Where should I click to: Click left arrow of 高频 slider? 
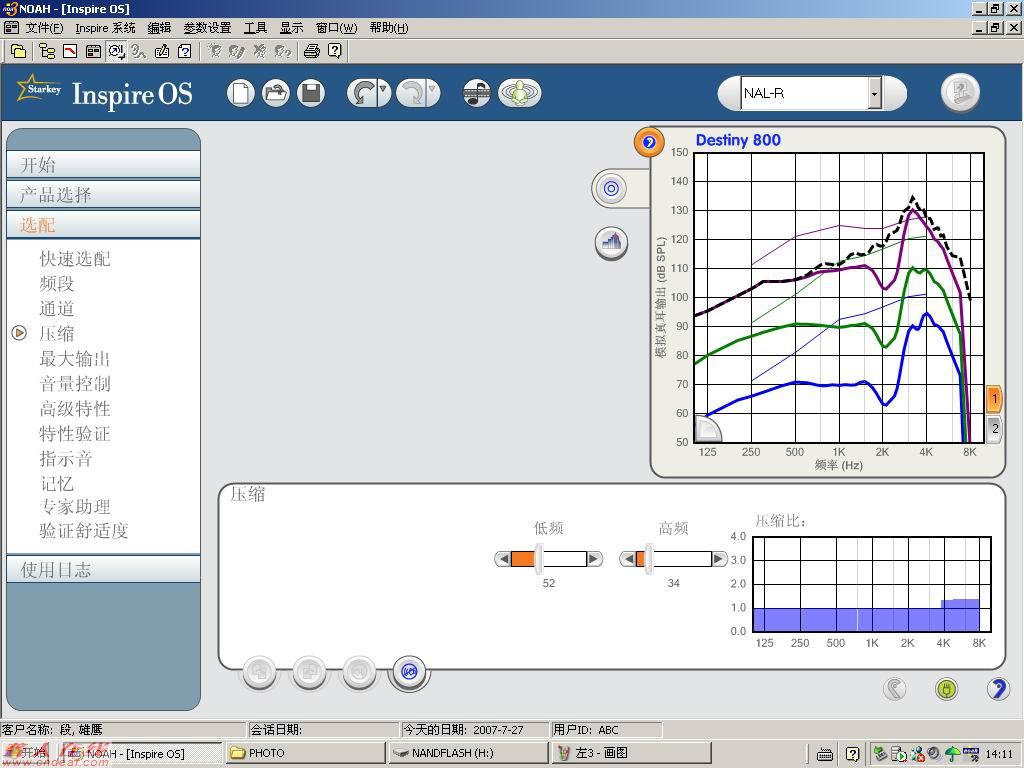(628, 559)
